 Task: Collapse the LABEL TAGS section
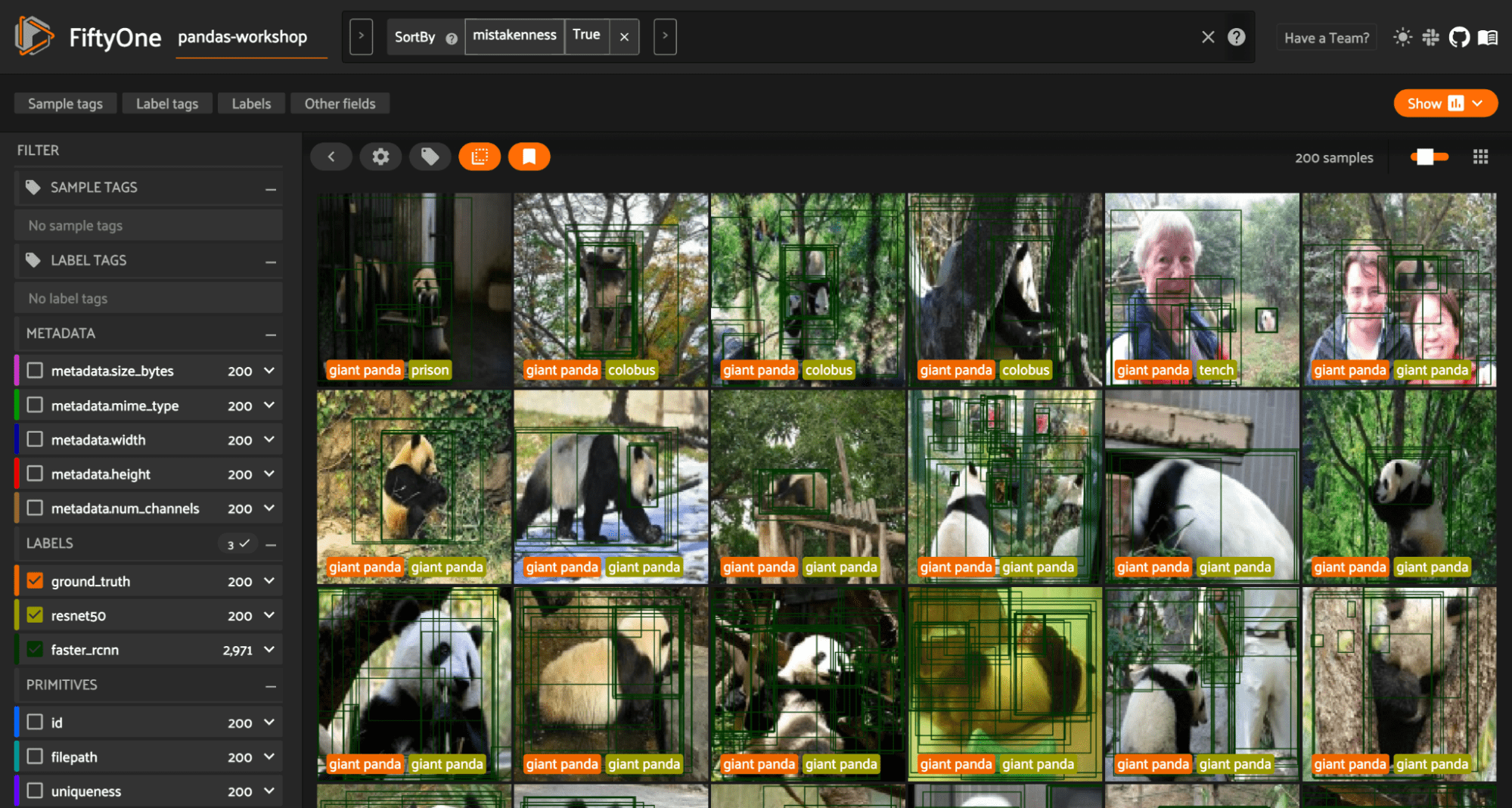tap(271, 262)
